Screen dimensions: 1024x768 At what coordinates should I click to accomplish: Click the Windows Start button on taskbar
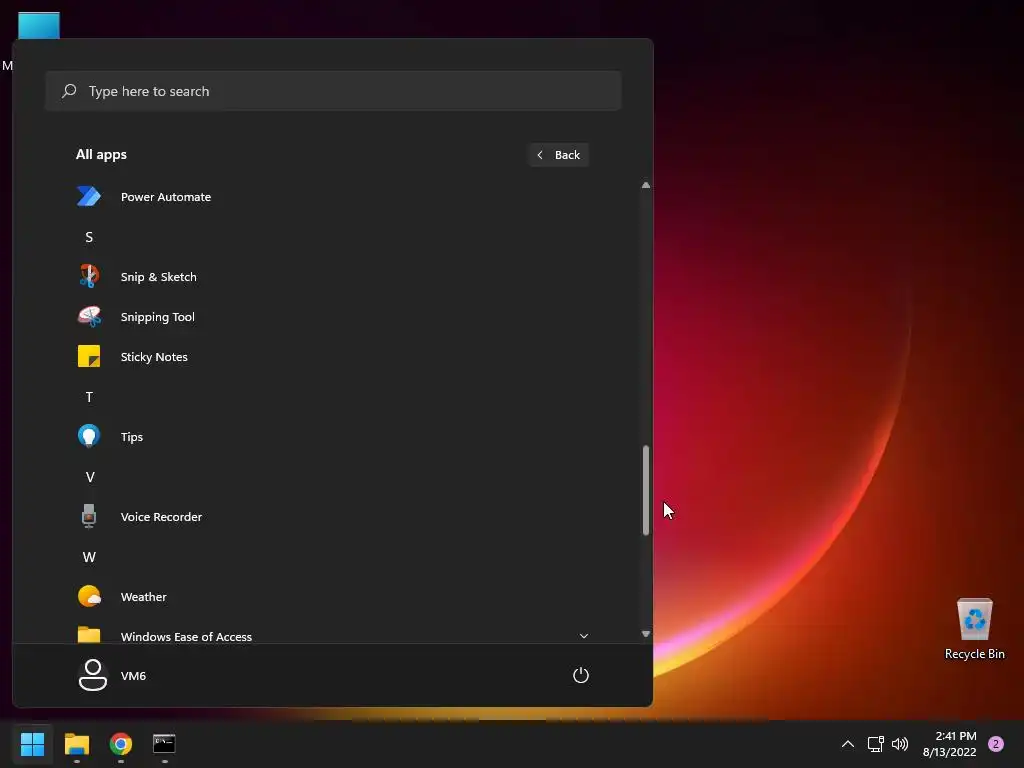coord(32,744)
